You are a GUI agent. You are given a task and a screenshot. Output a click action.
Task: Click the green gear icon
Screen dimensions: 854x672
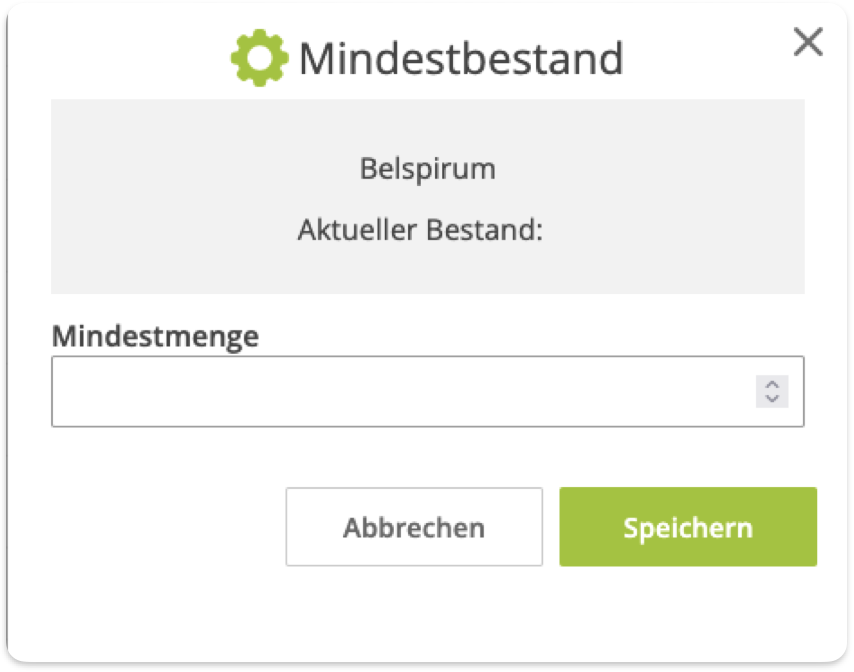259,58
